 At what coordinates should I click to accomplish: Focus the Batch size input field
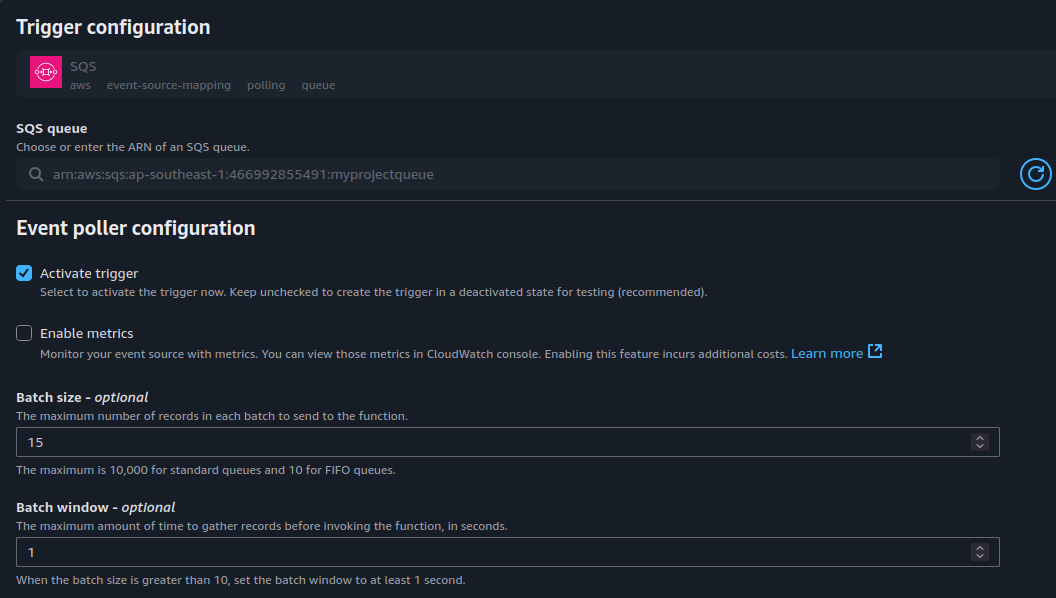coord(490,442)
